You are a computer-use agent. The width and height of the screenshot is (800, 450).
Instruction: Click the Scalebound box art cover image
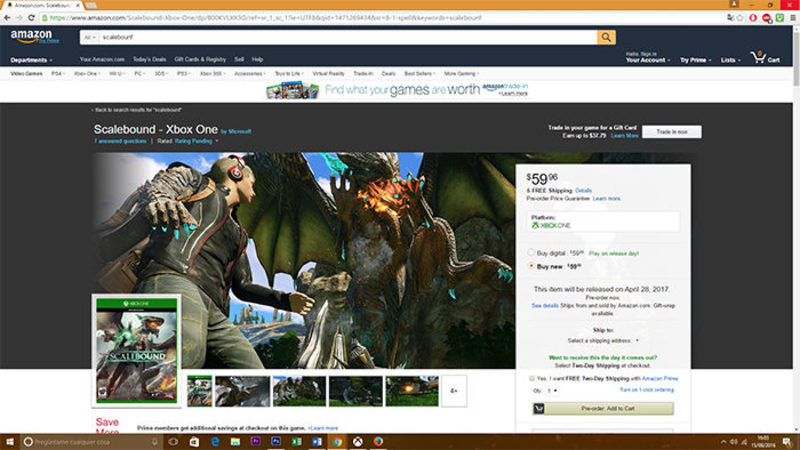(x=136, y=350)
